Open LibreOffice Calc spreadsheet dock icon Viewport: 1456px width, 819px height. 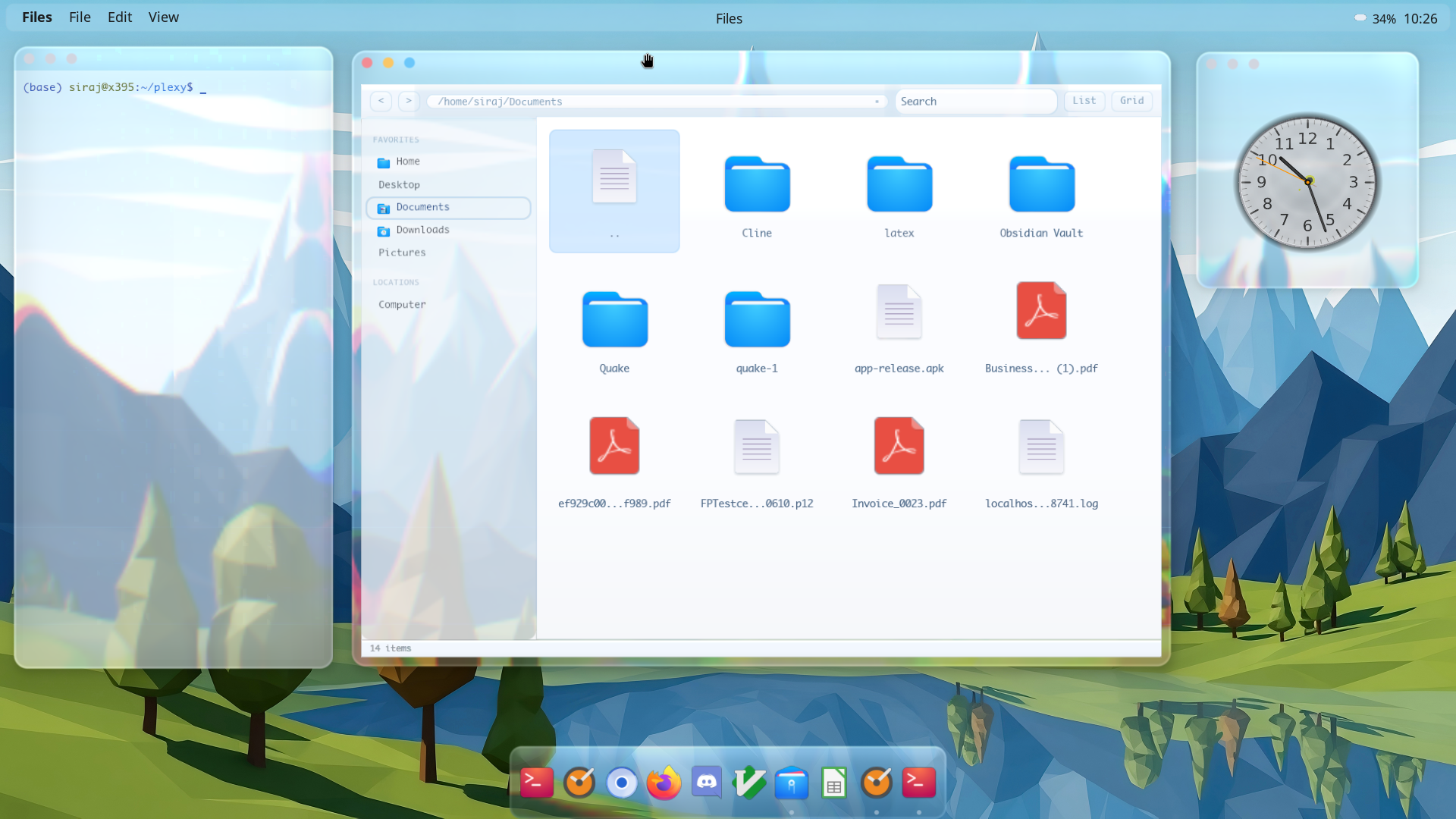(834, 783)
